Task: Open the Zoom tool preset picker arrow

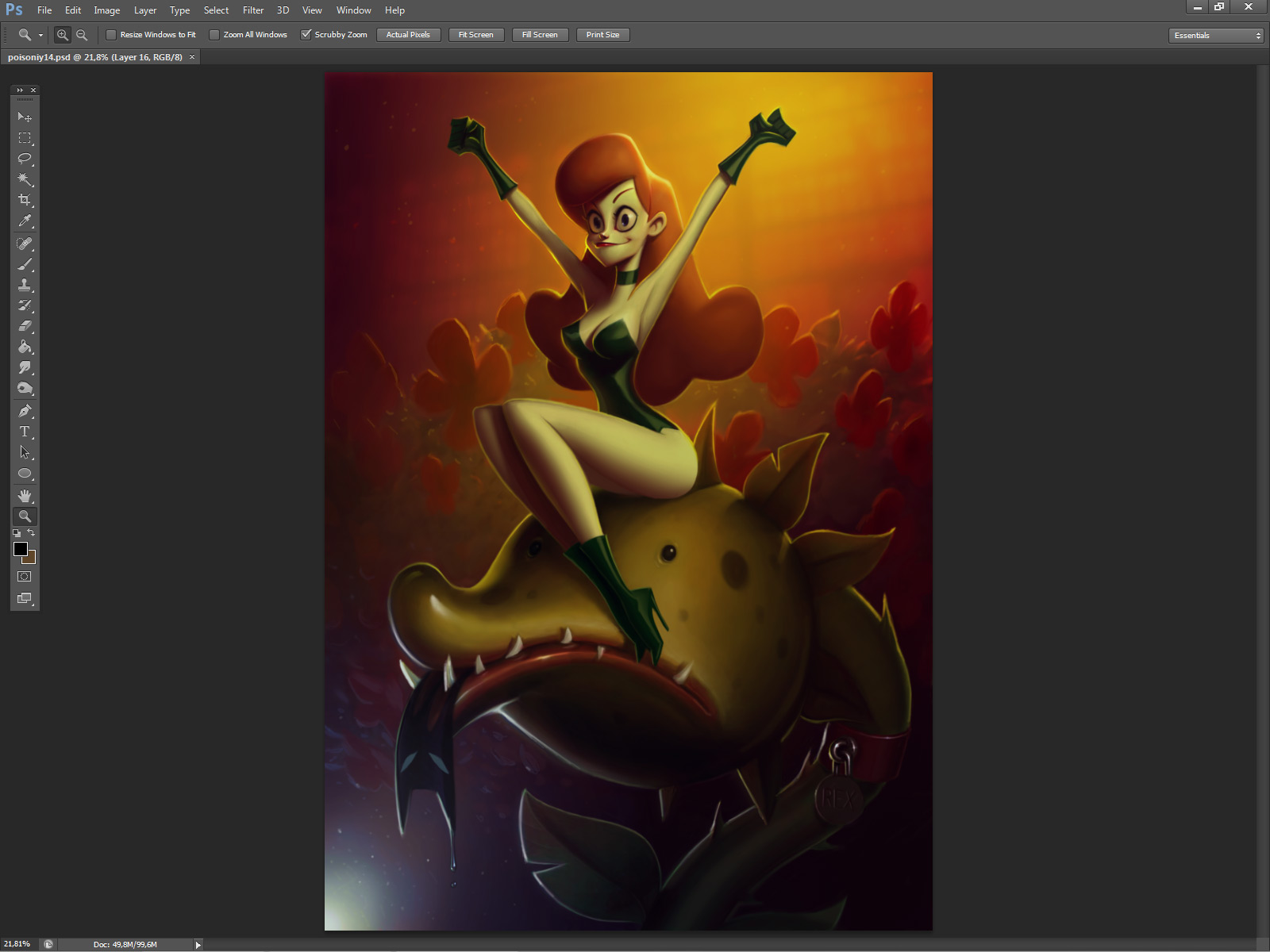Action: (x=40, y=36)
